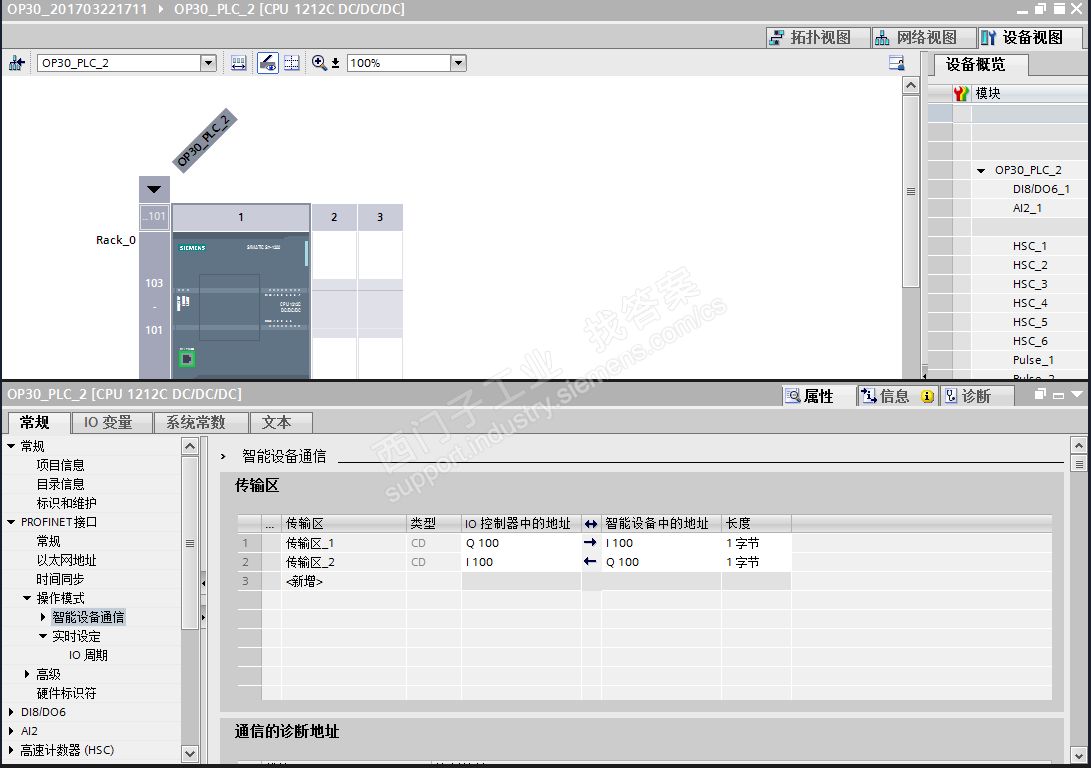Select DI8/DO6_1 in the device overview
This screenshot has height=768, width=1091.
(1041, 189)
